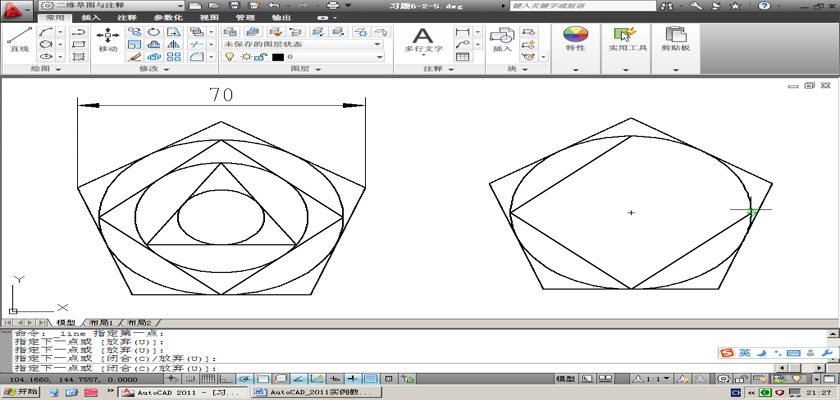Select the Move (移动) tool

[x=108, y=40]
